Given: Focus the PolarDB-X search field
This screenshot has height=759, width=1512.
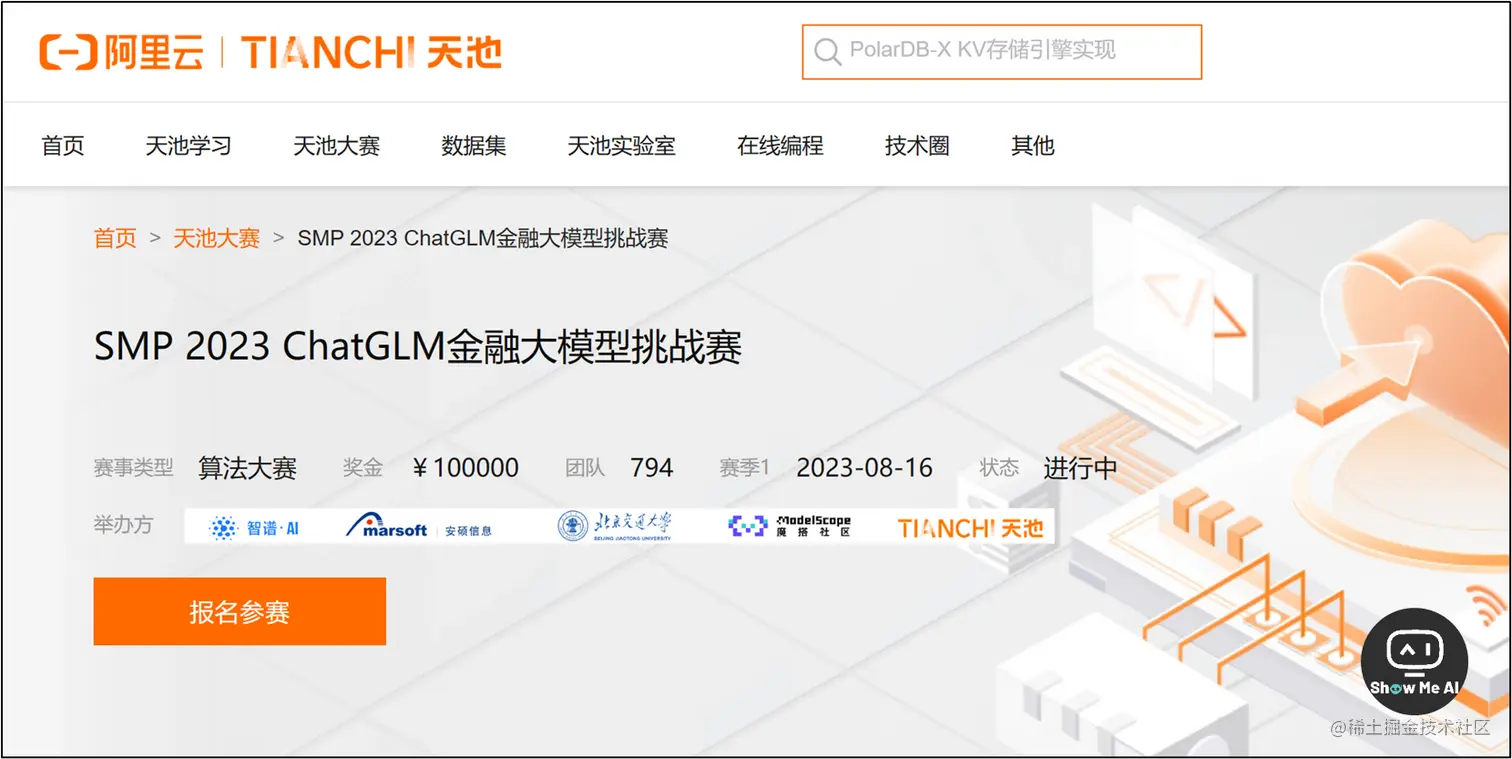Looking at the screenshot, I should coord(1001,51).
